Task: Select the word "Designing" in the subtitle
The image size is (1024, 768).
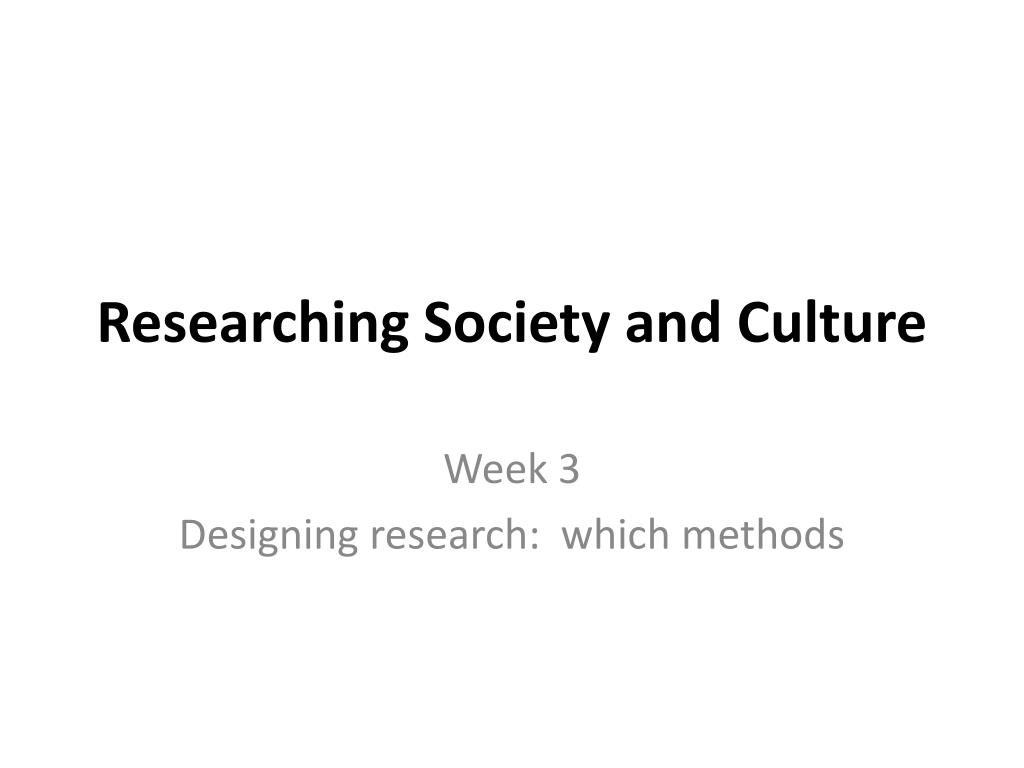Action: click(268, 536)
